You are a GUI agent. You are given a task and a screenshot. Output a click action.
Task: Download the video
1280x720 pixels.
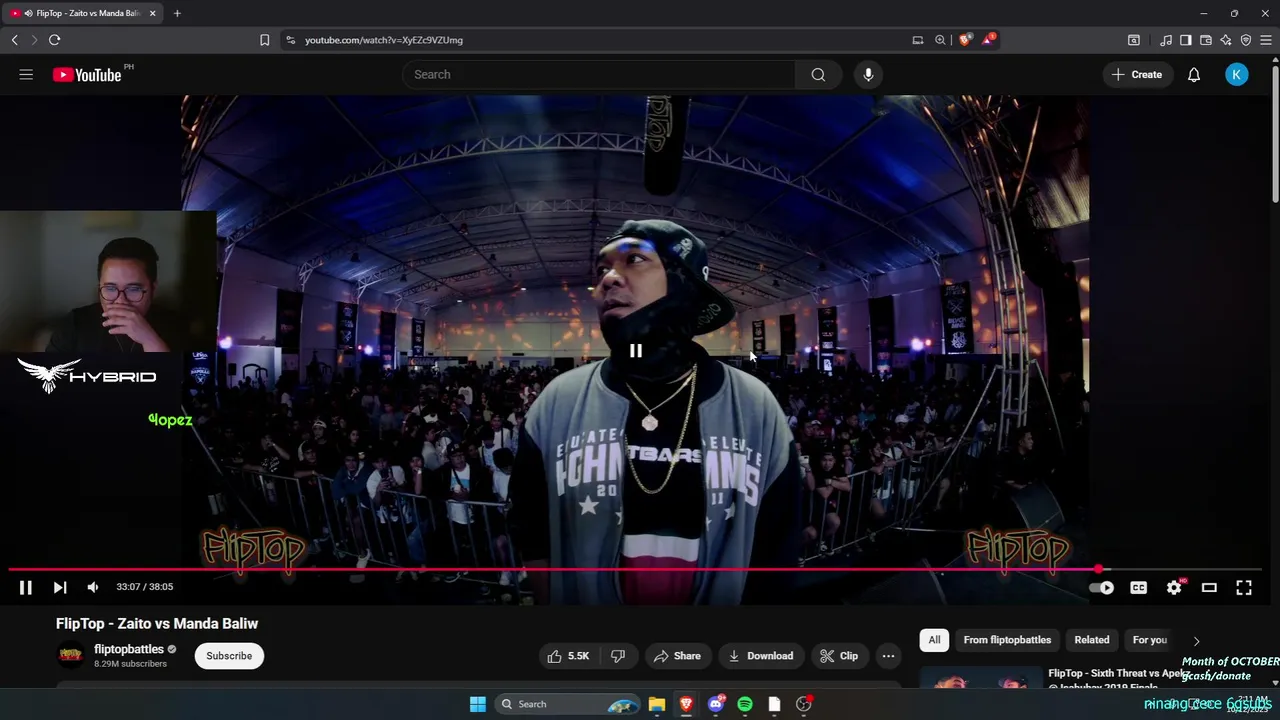coord(761,656)
